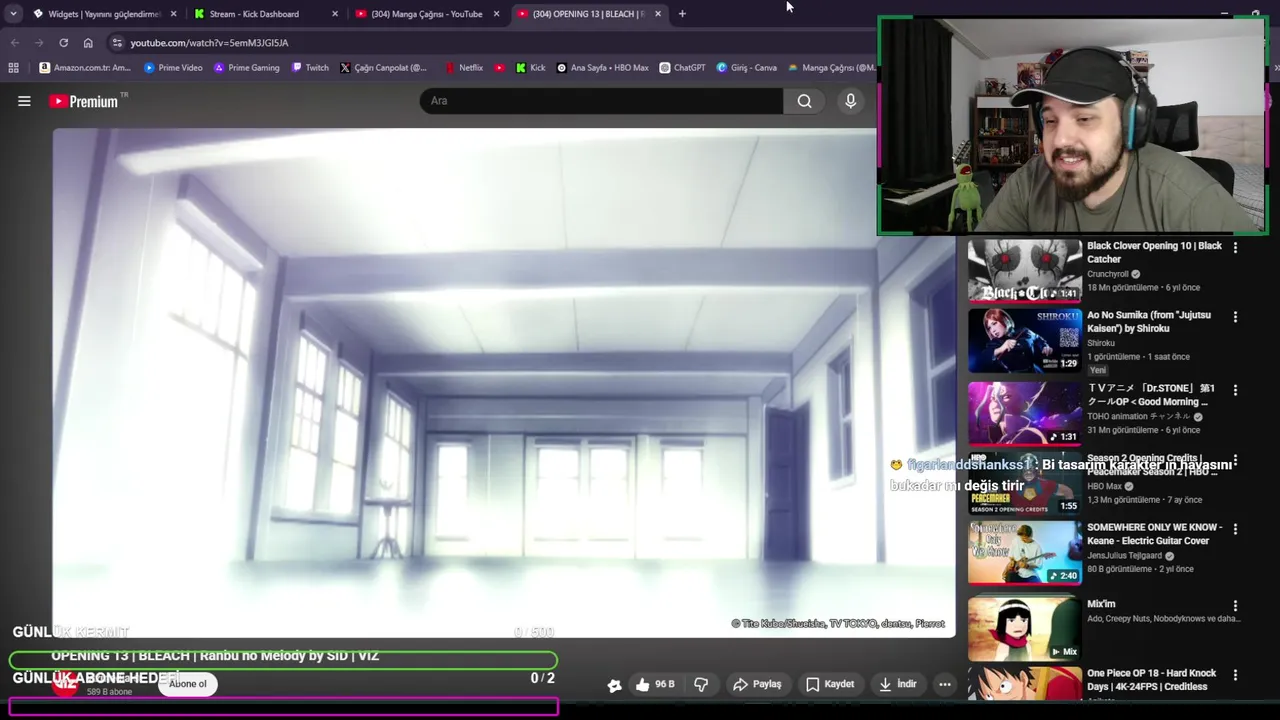Viewport: 1280px width, 720px height.
Task: Open Black Clover Opening 10 thumbnail
Action: [x=1025, y=271]
